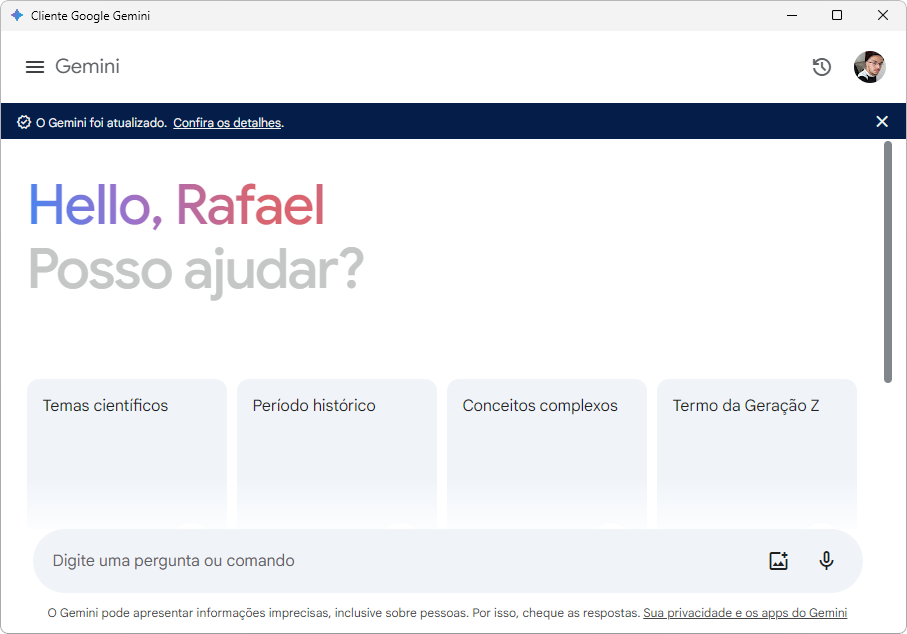Screen dimensions: 907x634
Task: Upload an image with the picture icon
Action: click(x=779, y=561)
